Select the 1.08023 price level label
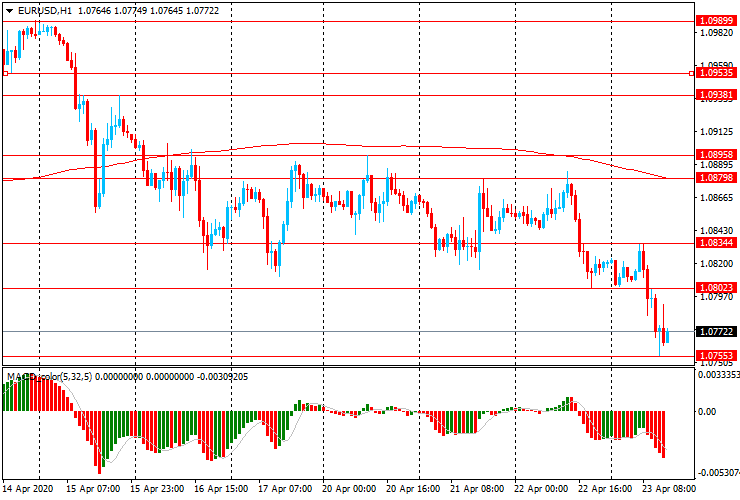This screenshot has height=500, width=740. click(x=716, y=288)
